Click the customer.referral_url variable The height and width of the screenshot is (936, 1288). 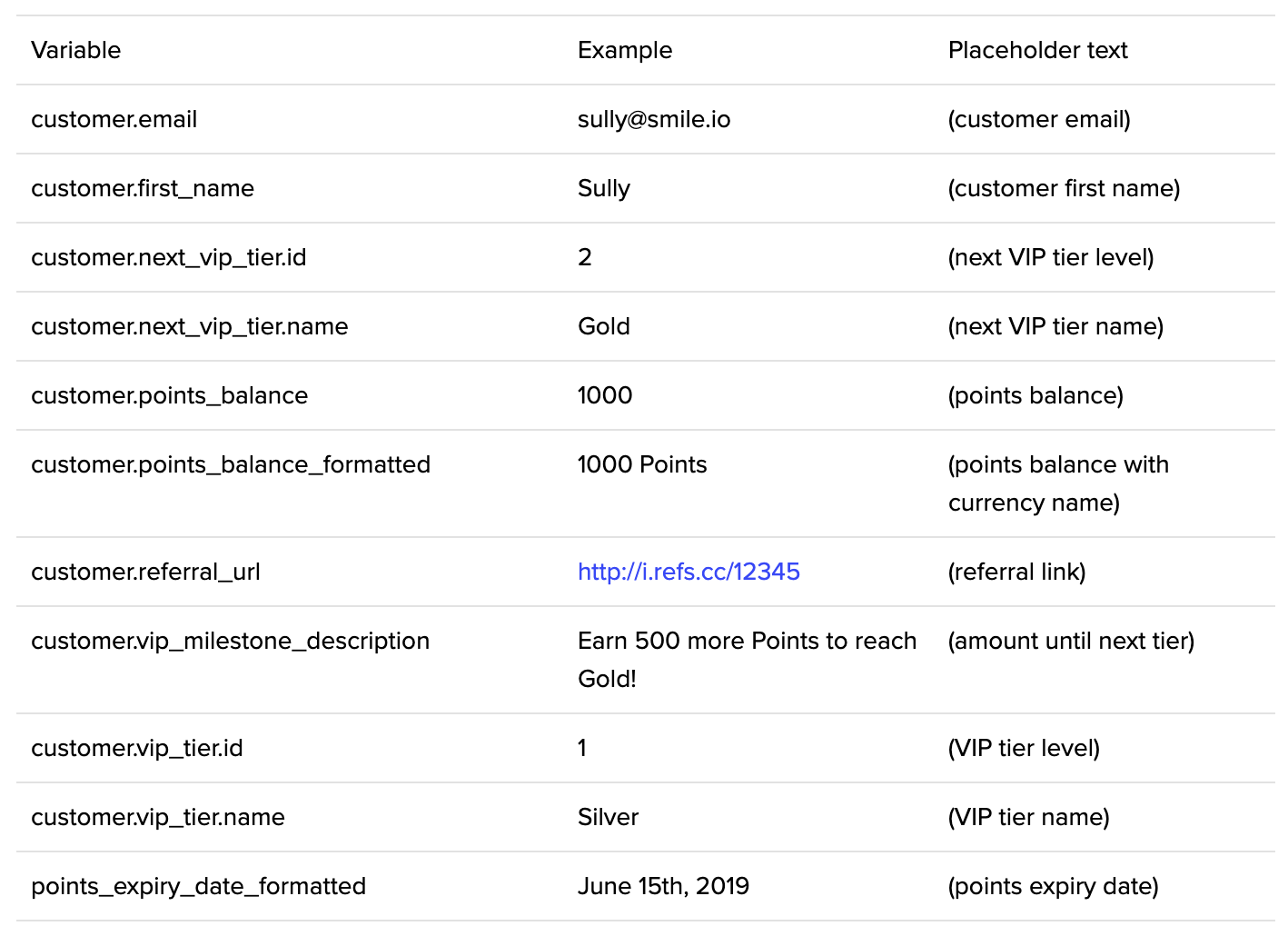[145, 572]
